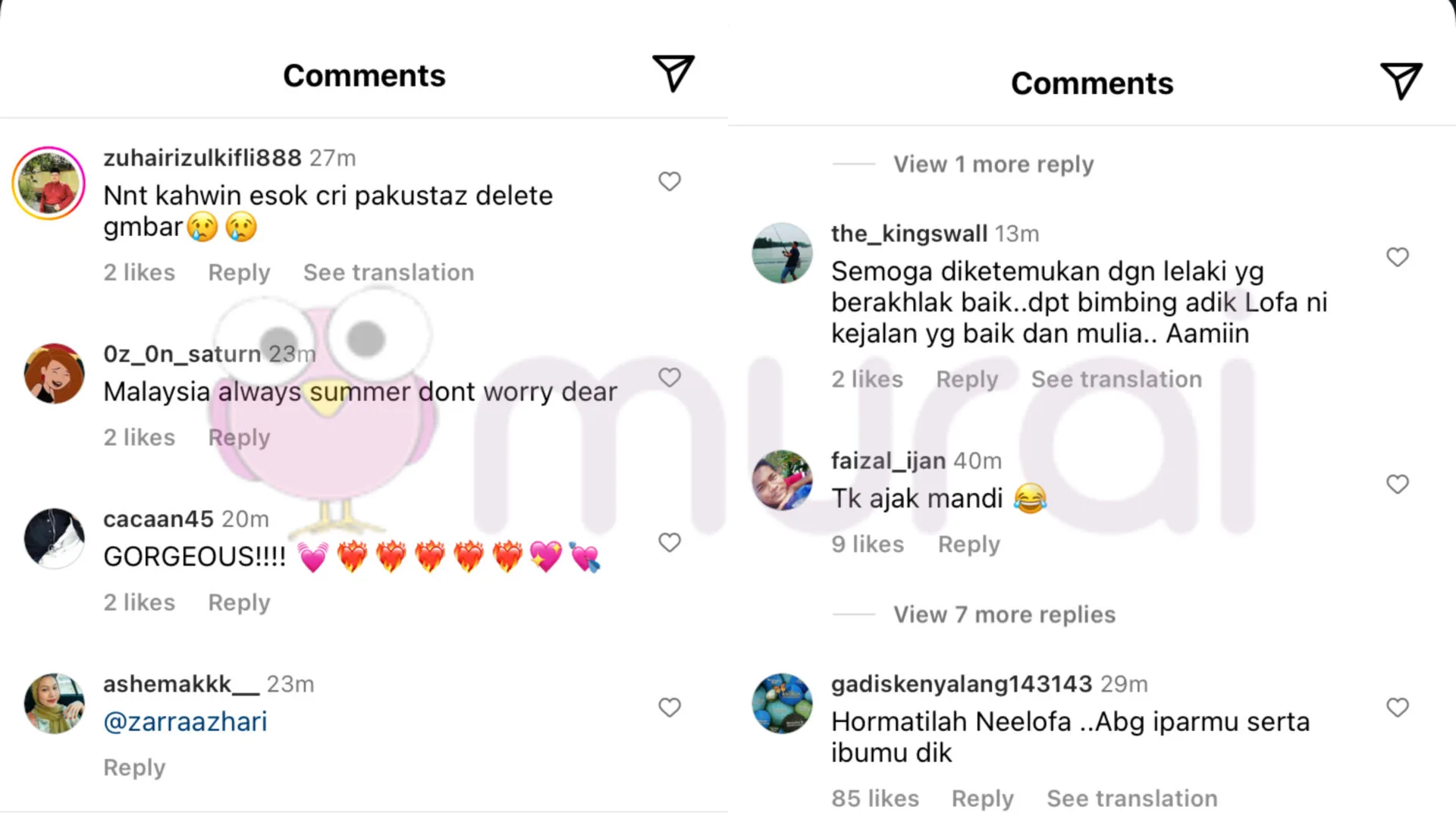Tap heart beside faizal_ijan comment
This screenshot has height=819, width=1456.
click(x=1398, y=484)
